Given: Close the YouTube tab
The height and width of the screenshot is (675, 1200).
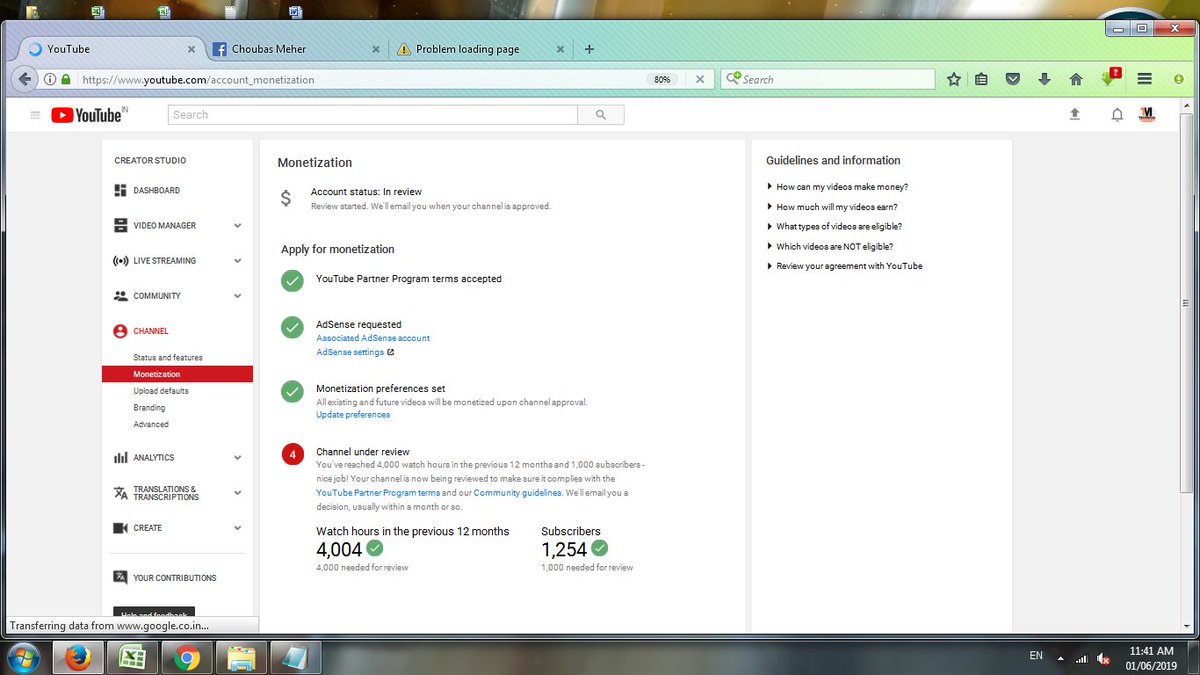Looking at the screenshot, I should pos(191,49).
